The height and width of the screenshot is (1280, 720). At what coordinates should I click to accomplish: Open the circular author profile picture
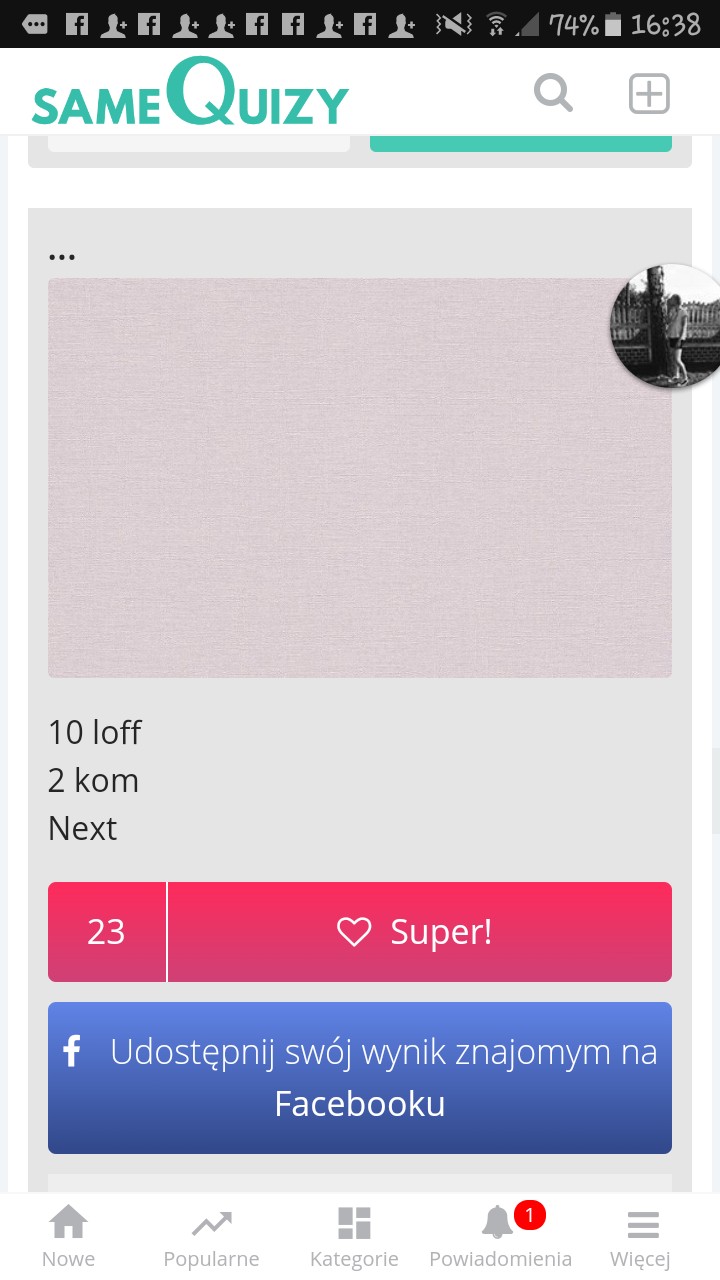[x=666, y=326]
